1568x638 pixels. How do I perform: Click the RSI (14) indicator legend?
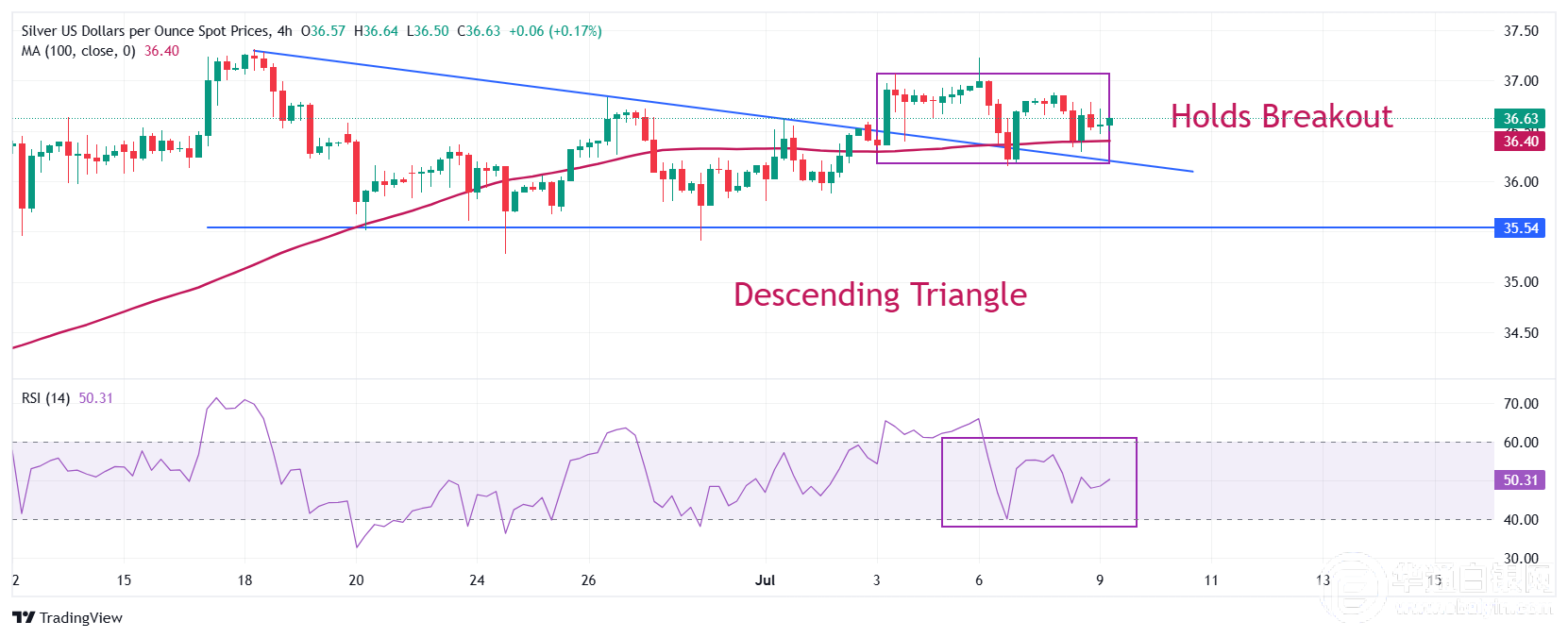coord(45,398)
